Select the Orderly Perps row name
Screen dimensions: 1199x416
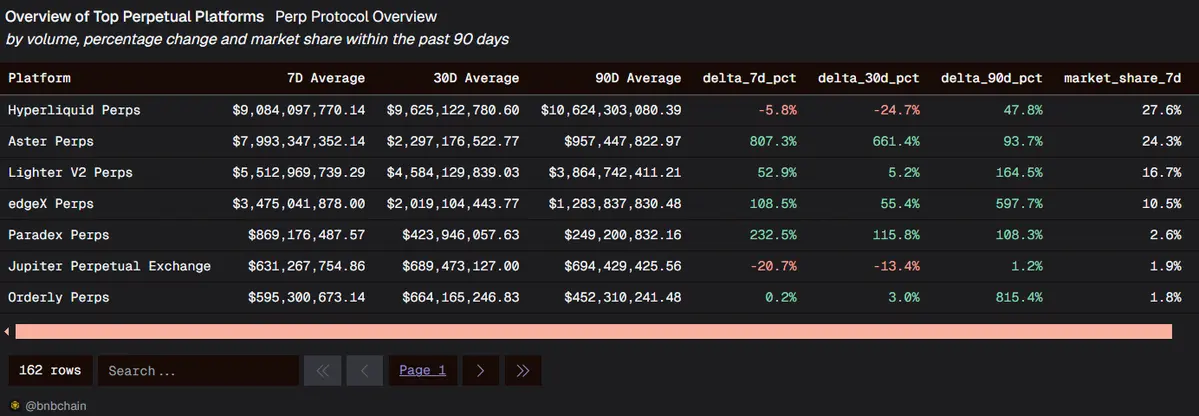click(58, 297)
